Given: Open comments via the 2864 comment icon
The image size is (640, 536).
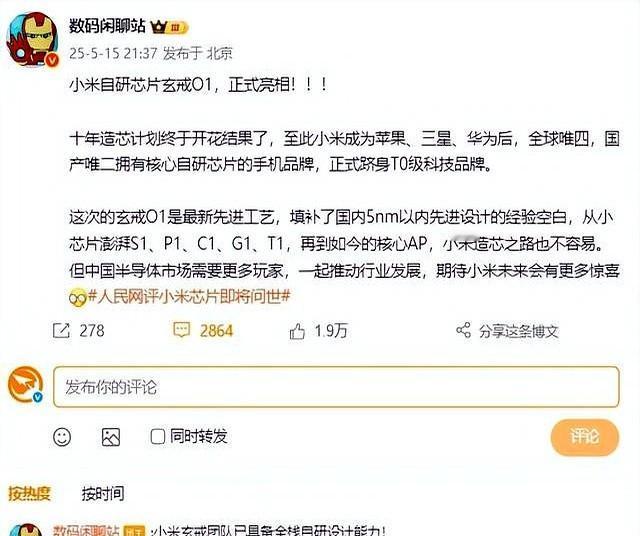Looking at the screenshot, I should pos(181,330).
